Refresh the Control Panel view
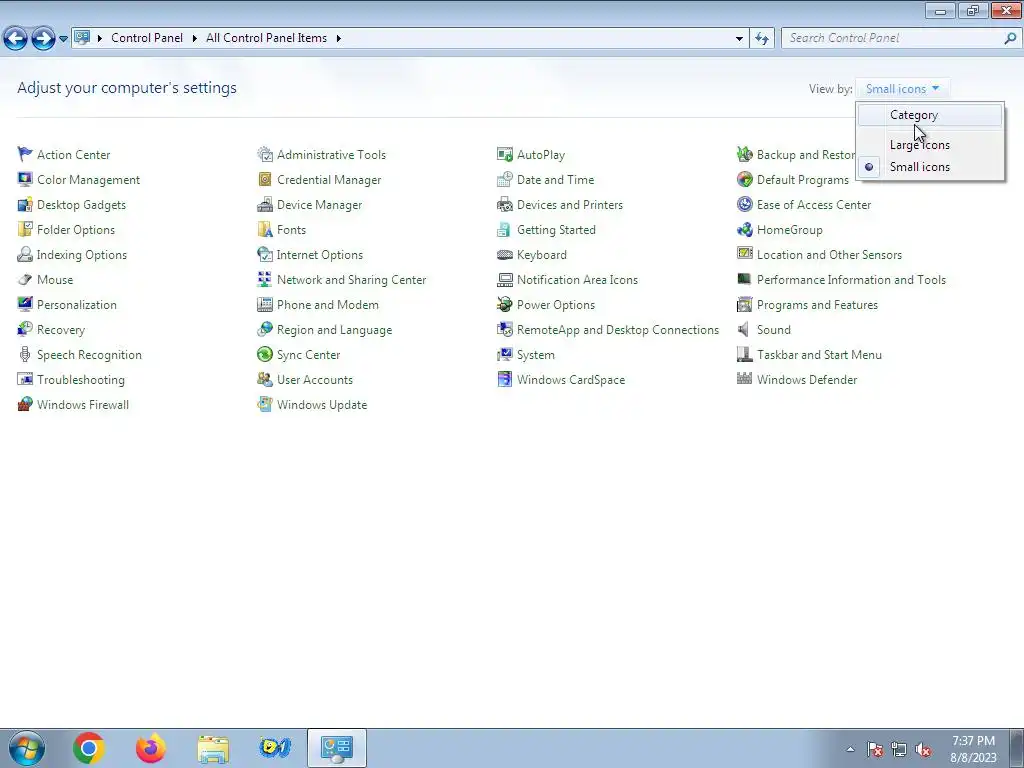 [762, 39]
